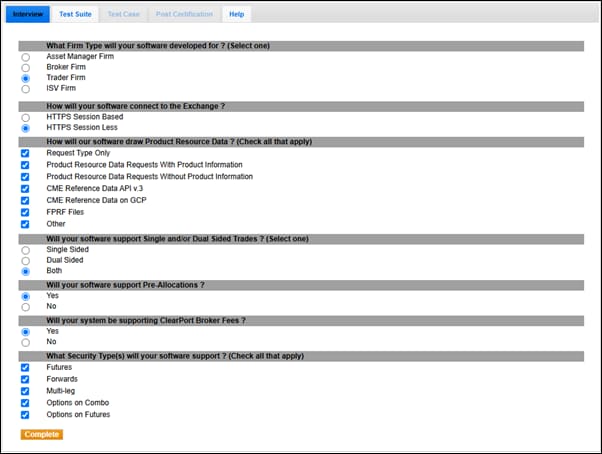The image size is (602, 454).
Task: Click the Complete button
Action: [41, 434]
